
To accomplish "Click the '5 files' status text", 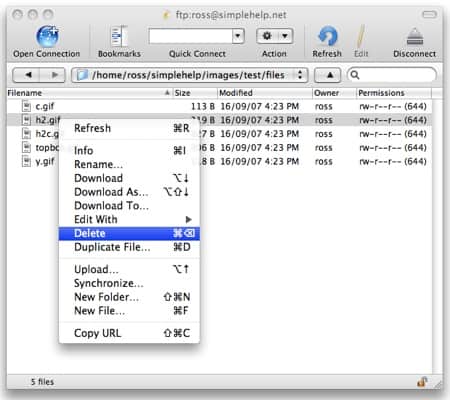I will tap(42, 382).
